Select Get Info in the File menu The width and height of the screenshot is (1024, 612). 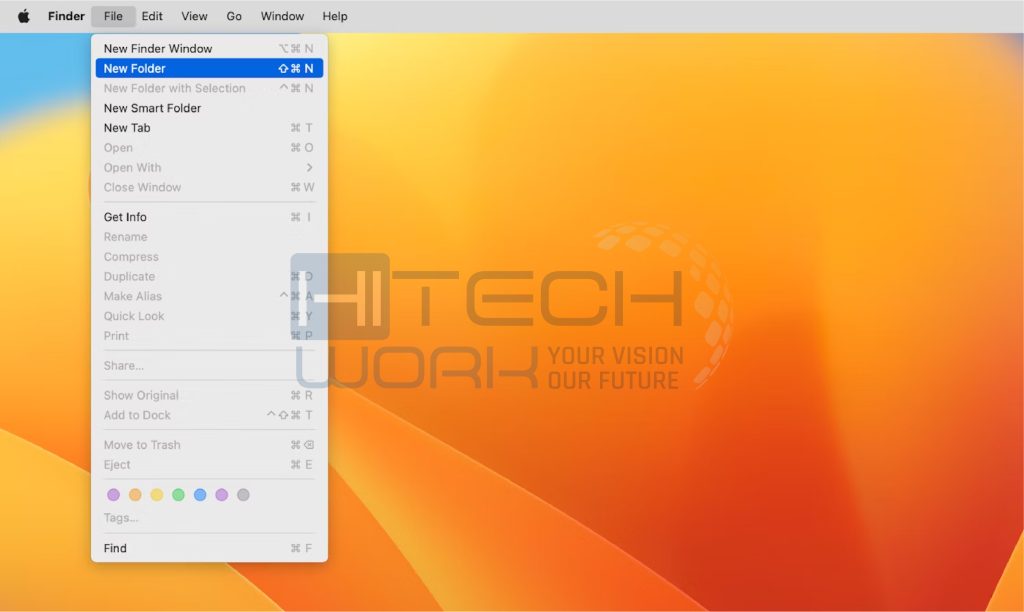pos(209,217)
